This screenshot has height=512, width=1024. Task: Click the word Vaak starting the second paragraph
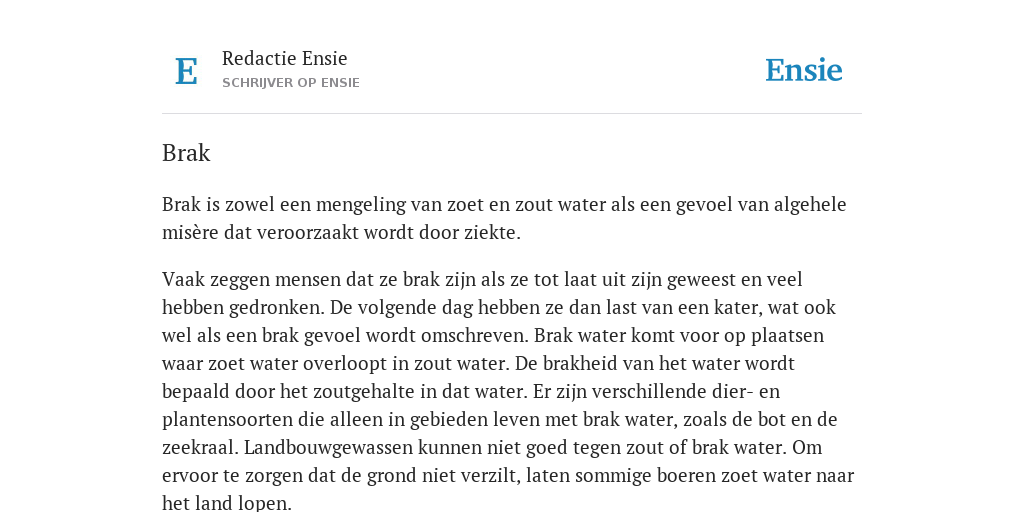tap(184, 280)
